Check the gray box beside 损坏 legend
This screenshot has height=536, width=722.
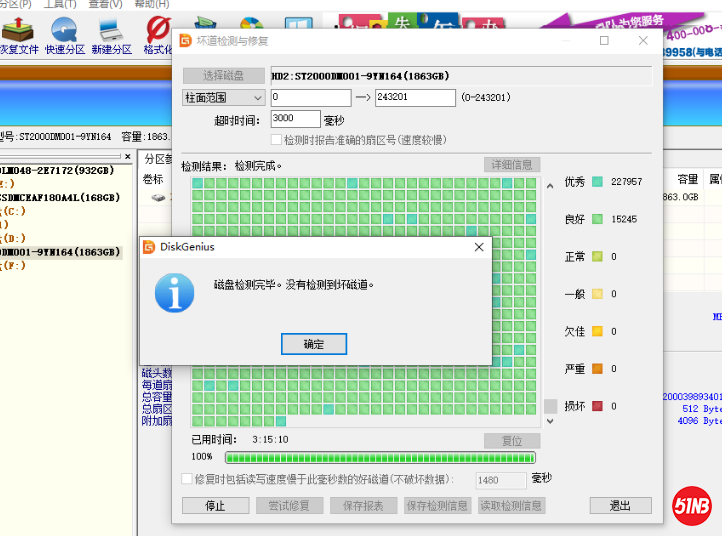tap(550, 406)
